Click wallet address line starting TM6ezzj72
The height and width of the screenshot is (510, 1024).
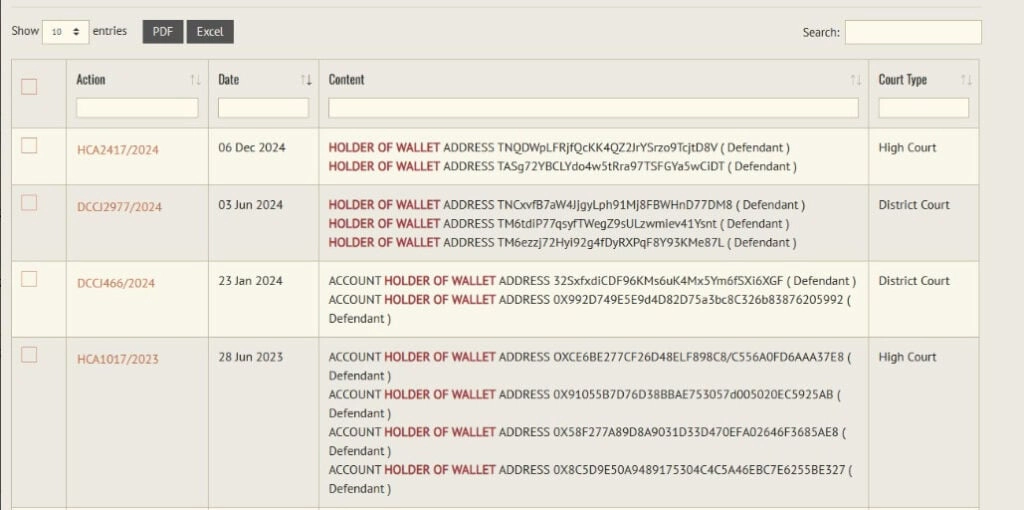[562, 243]
